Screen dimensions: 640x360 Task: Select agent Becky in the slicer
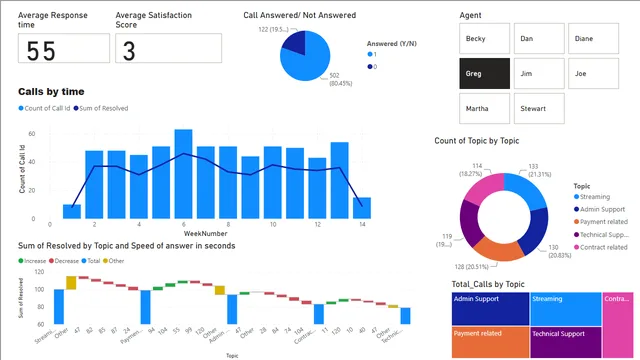484,38
